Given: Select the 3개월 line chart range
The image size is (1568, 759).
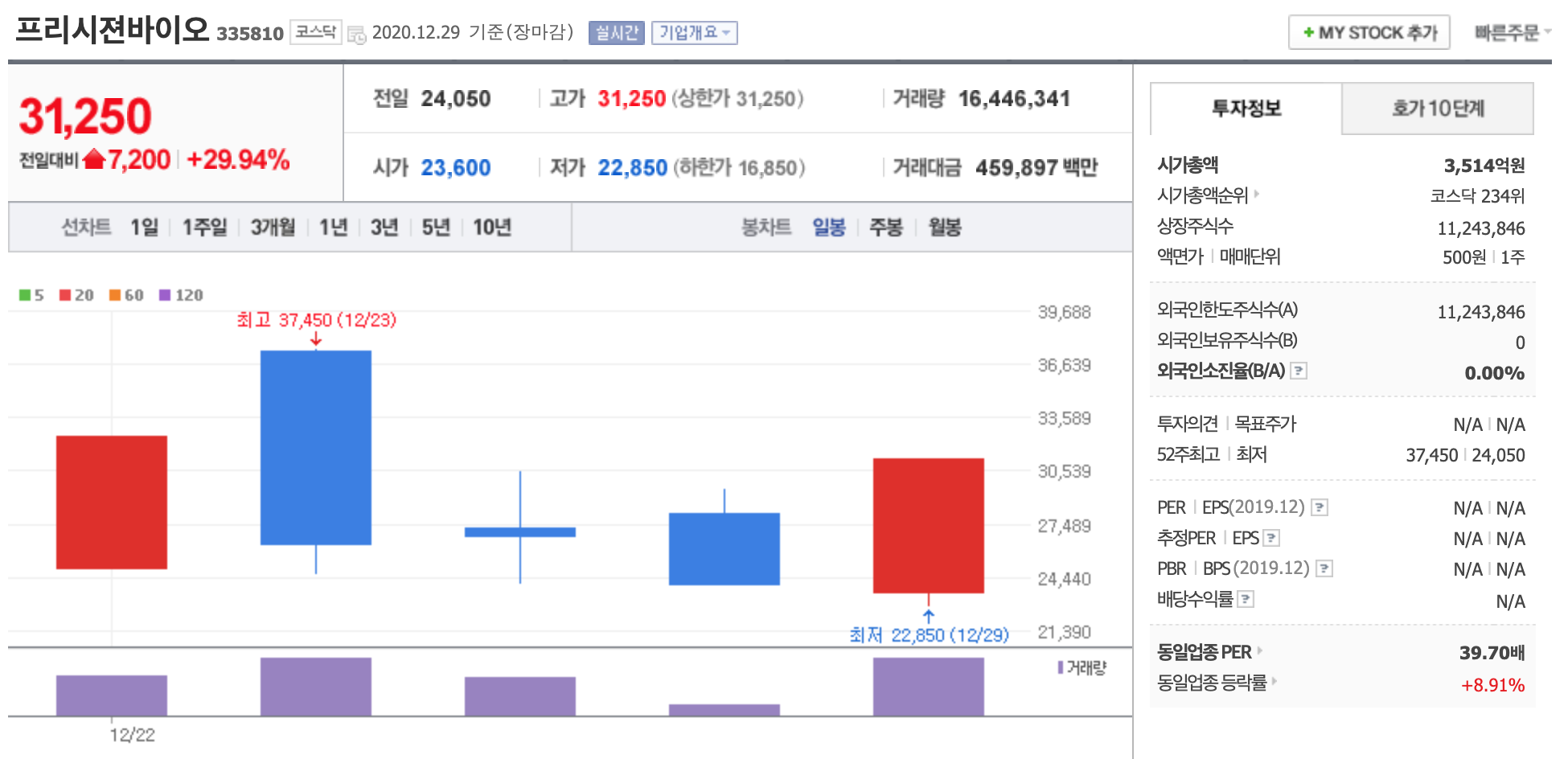Looking at the screenshot, I should pos(273,228).
